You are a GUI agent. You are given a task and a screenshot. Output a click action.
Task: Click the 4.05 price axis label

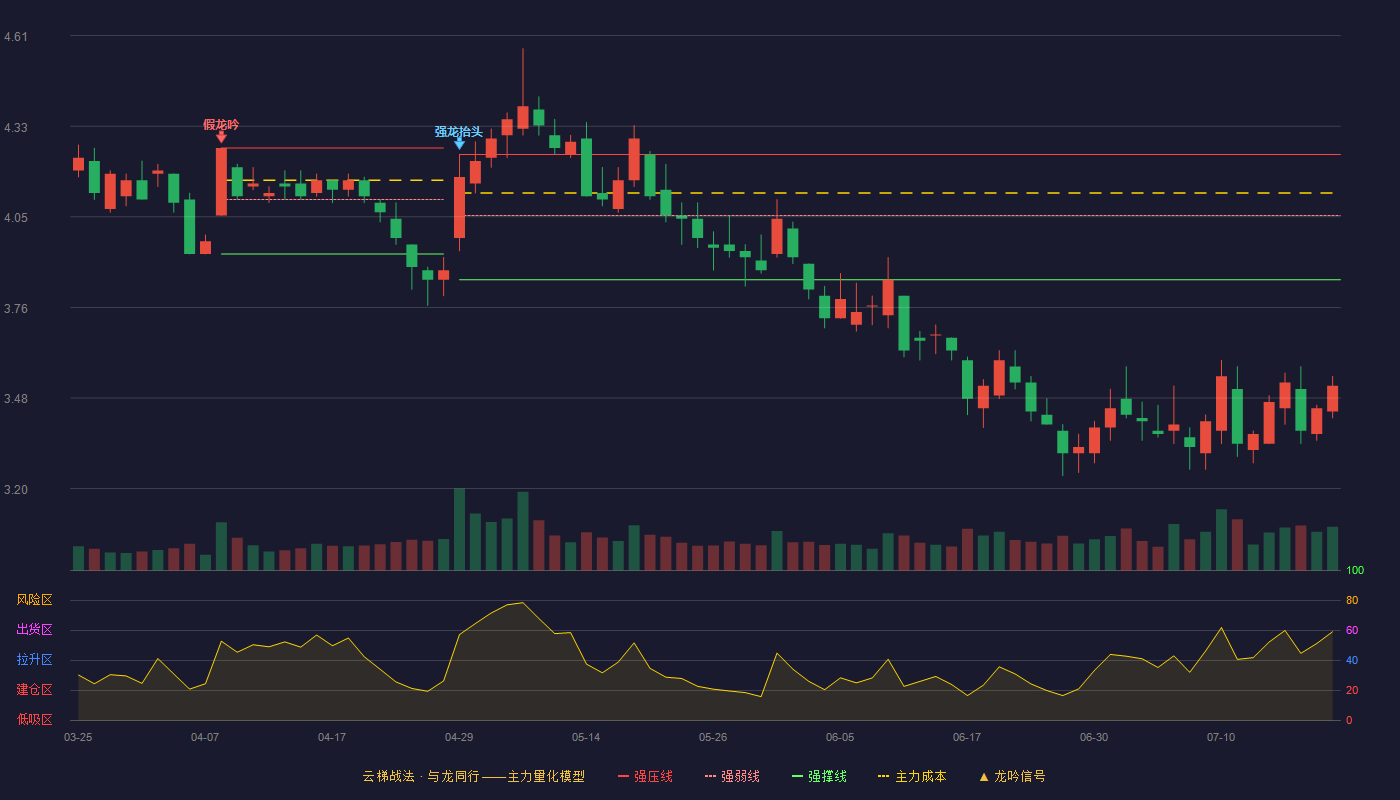(x=16, y=218)
